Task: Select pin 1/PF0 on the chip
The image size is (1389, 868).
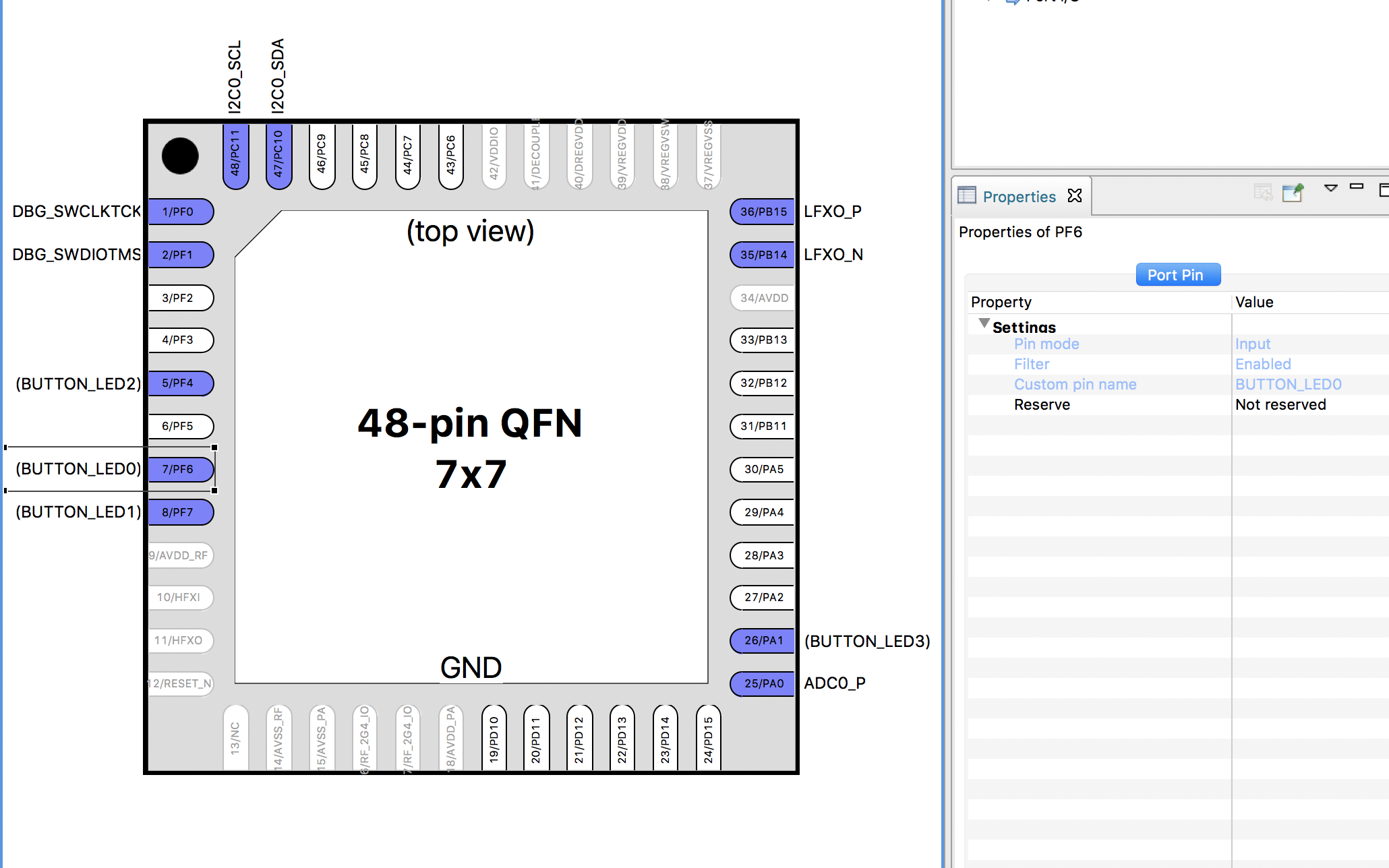Action: 179,212
